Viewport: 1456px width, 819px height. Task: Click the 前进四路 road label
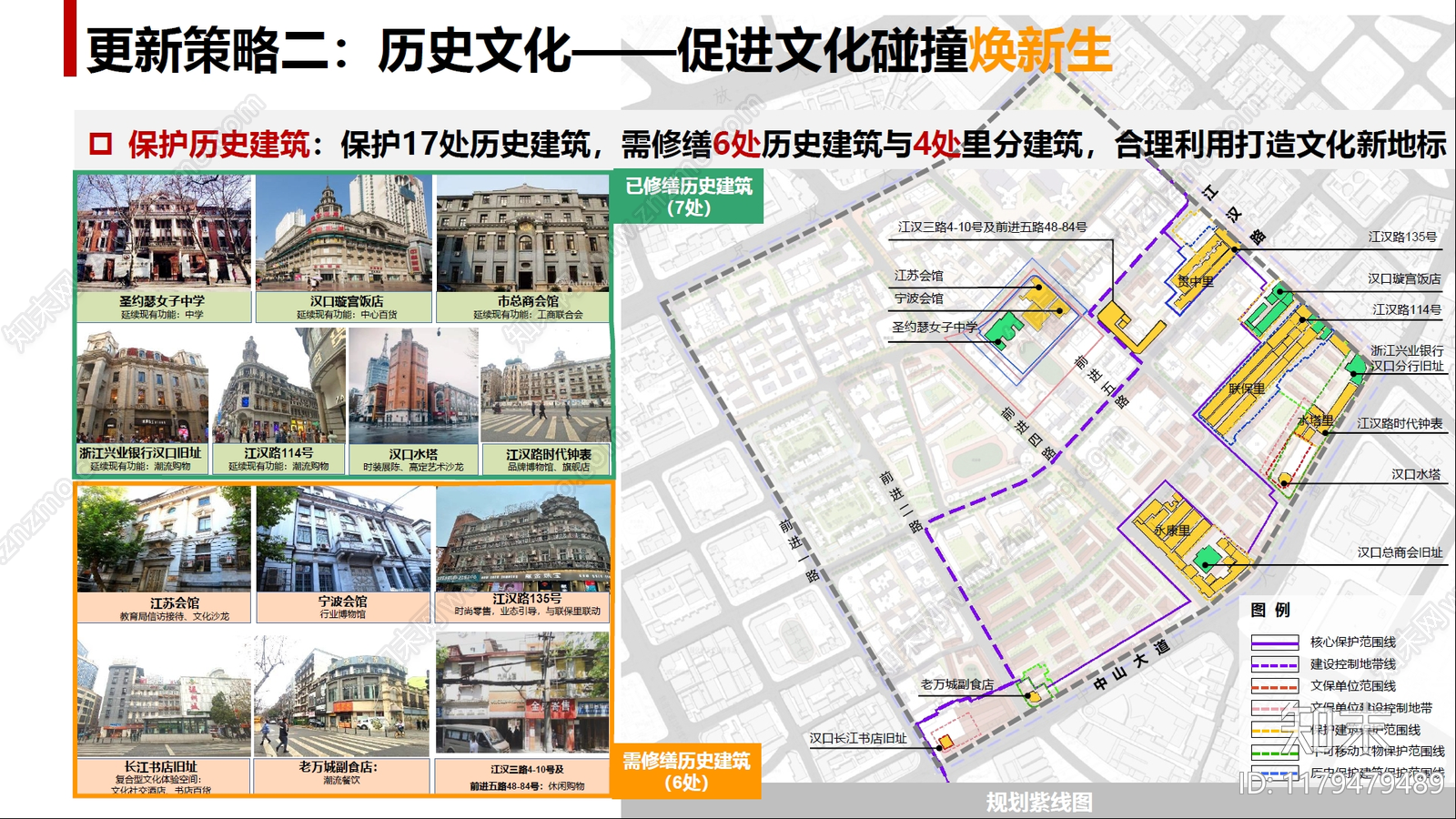click(1029, 433)
